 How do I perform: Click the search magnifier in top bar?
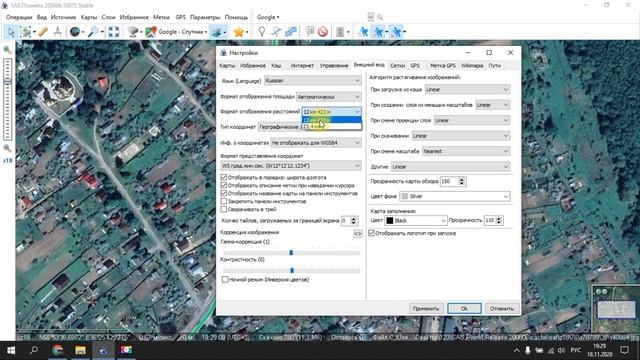click(x=380, y=17)
